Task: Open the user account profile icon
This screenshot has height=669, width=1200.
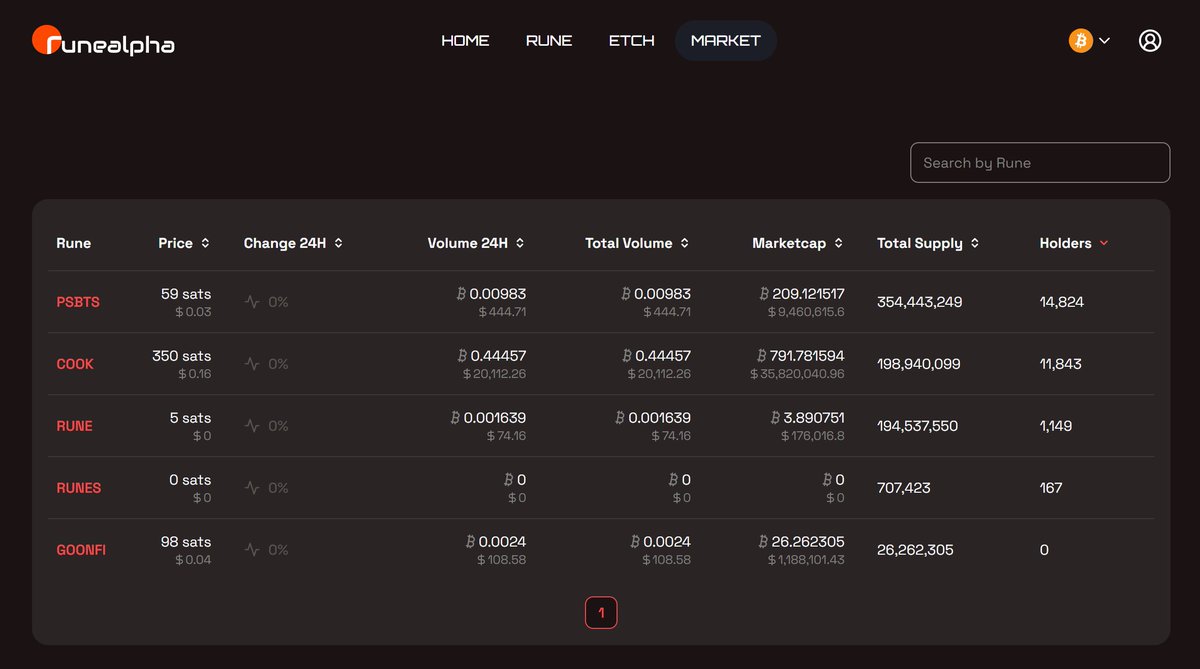Action: (1150, 41)
